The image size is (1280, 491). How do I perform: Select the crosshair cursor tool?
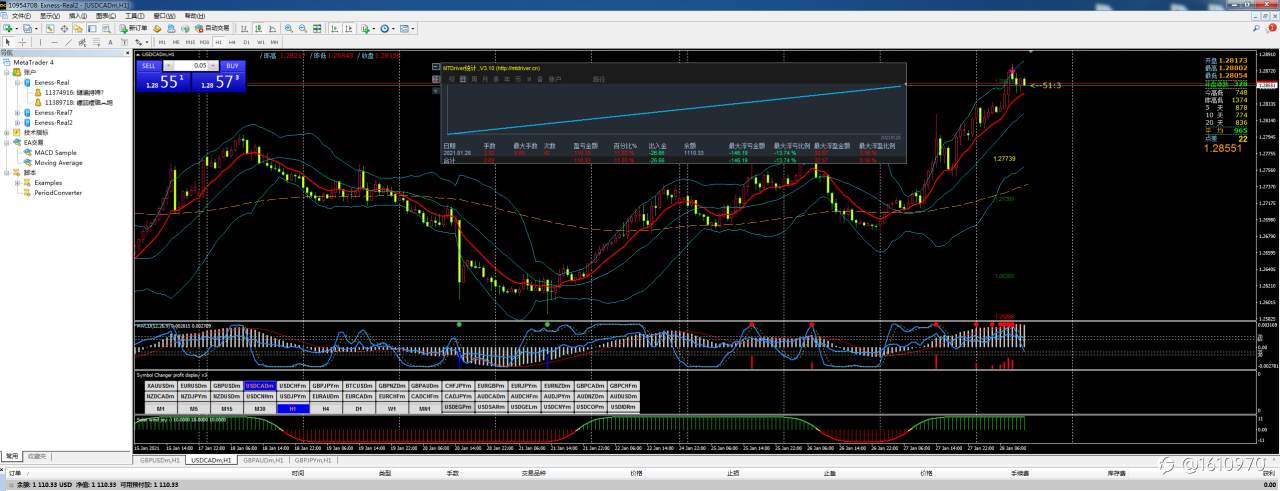pyautogui.click(x=22, y=42)
